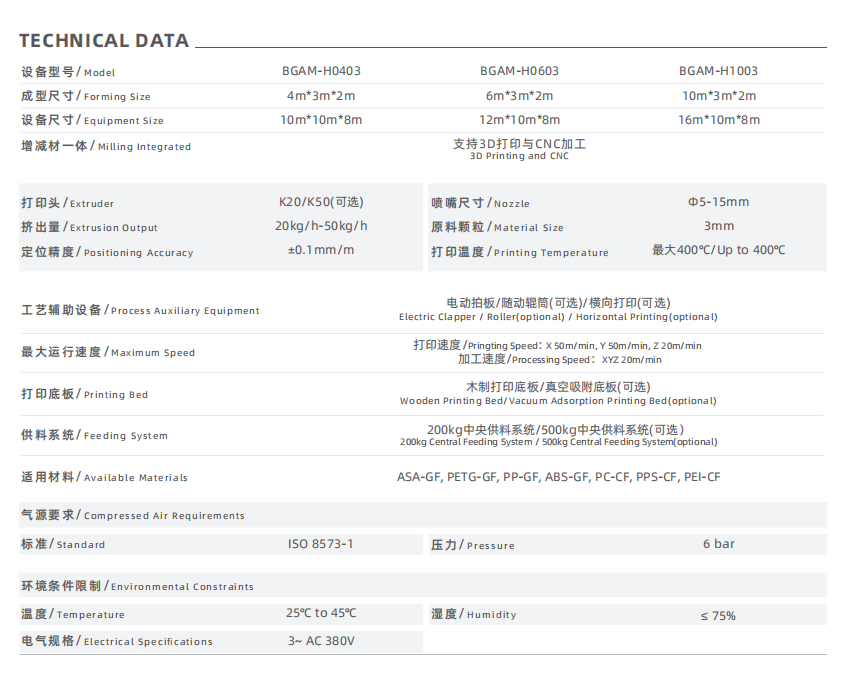
Task: Click the Forming Size row label
Action: (x=86, y=96)
